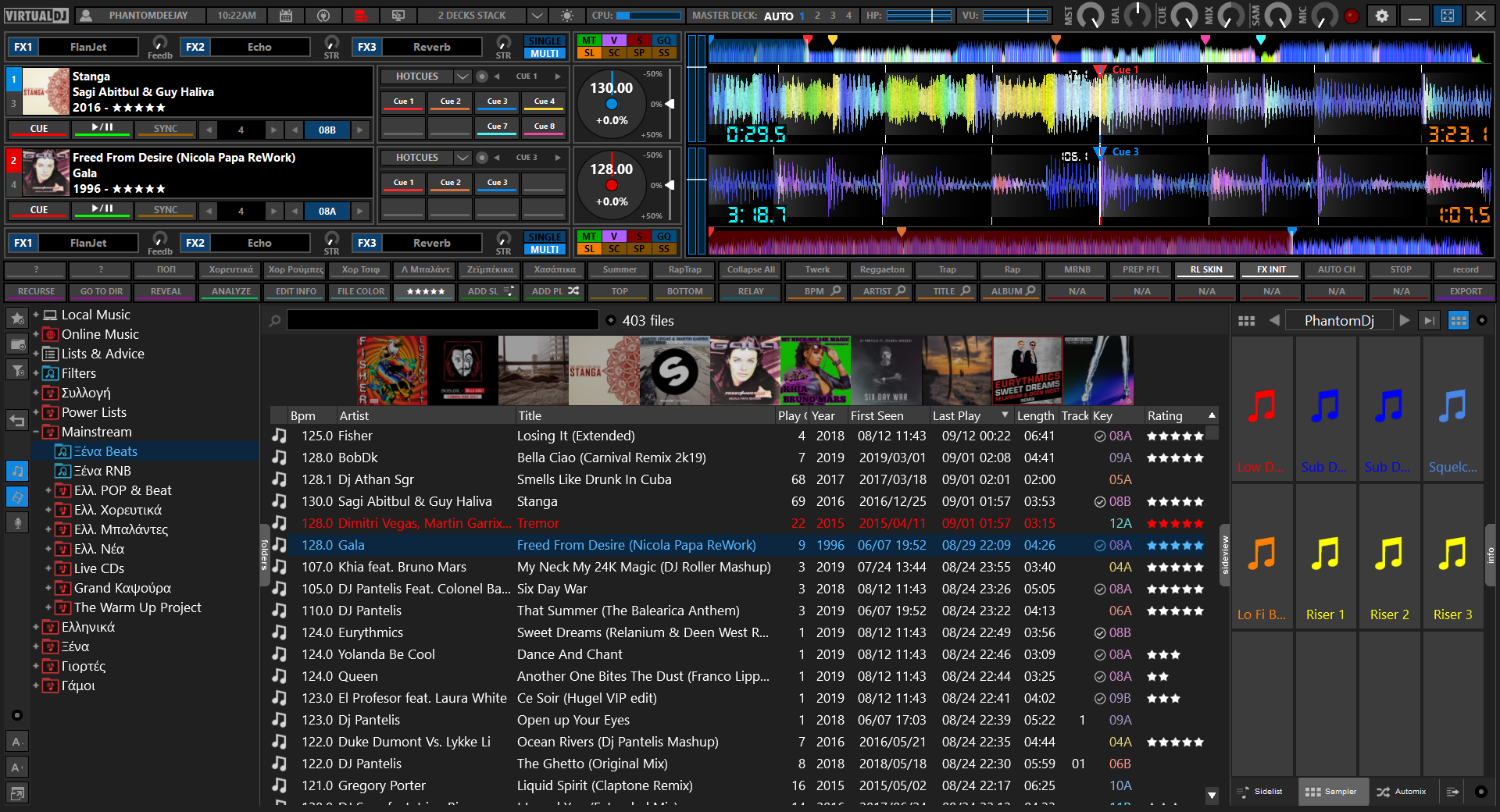Select the Ξένα RNB filter folder

click(x=102, y=471)
